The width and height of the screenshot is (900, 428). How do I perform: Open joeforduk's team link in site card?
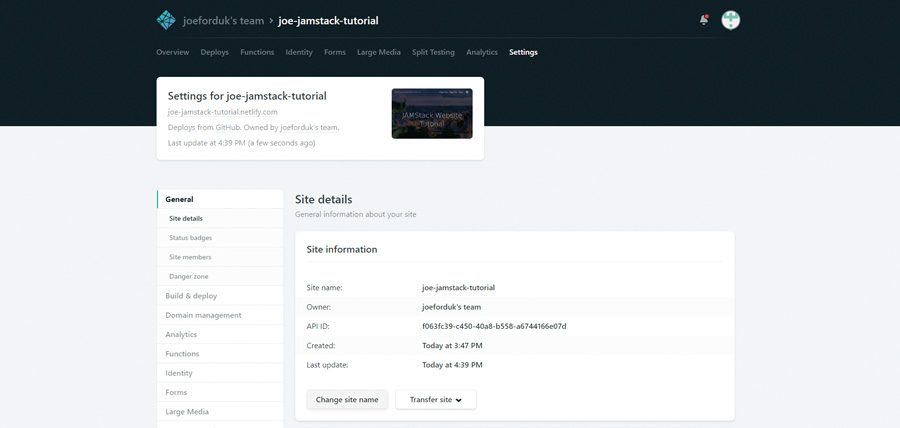click(x=309, y=127)
